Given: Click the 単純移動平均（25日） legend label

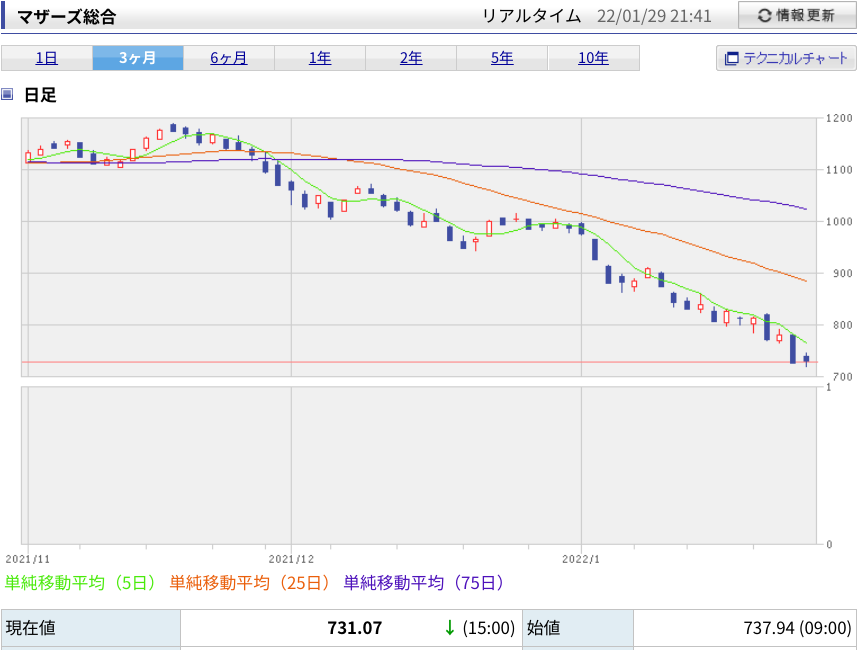Looking at the screenshot, I should tap(250, 582).
